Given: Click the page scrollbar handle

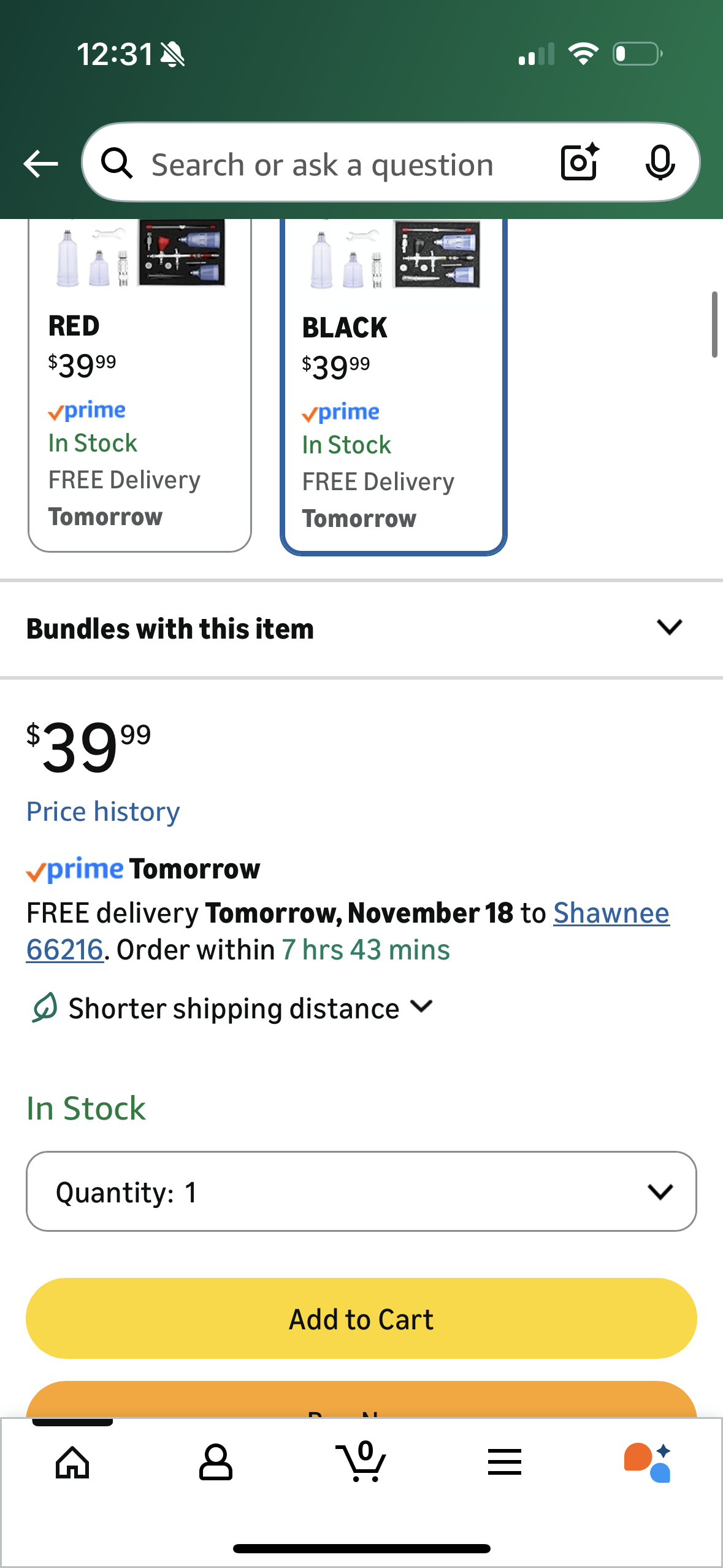Looking at the screenshot, I should click(x=714, y=325).
